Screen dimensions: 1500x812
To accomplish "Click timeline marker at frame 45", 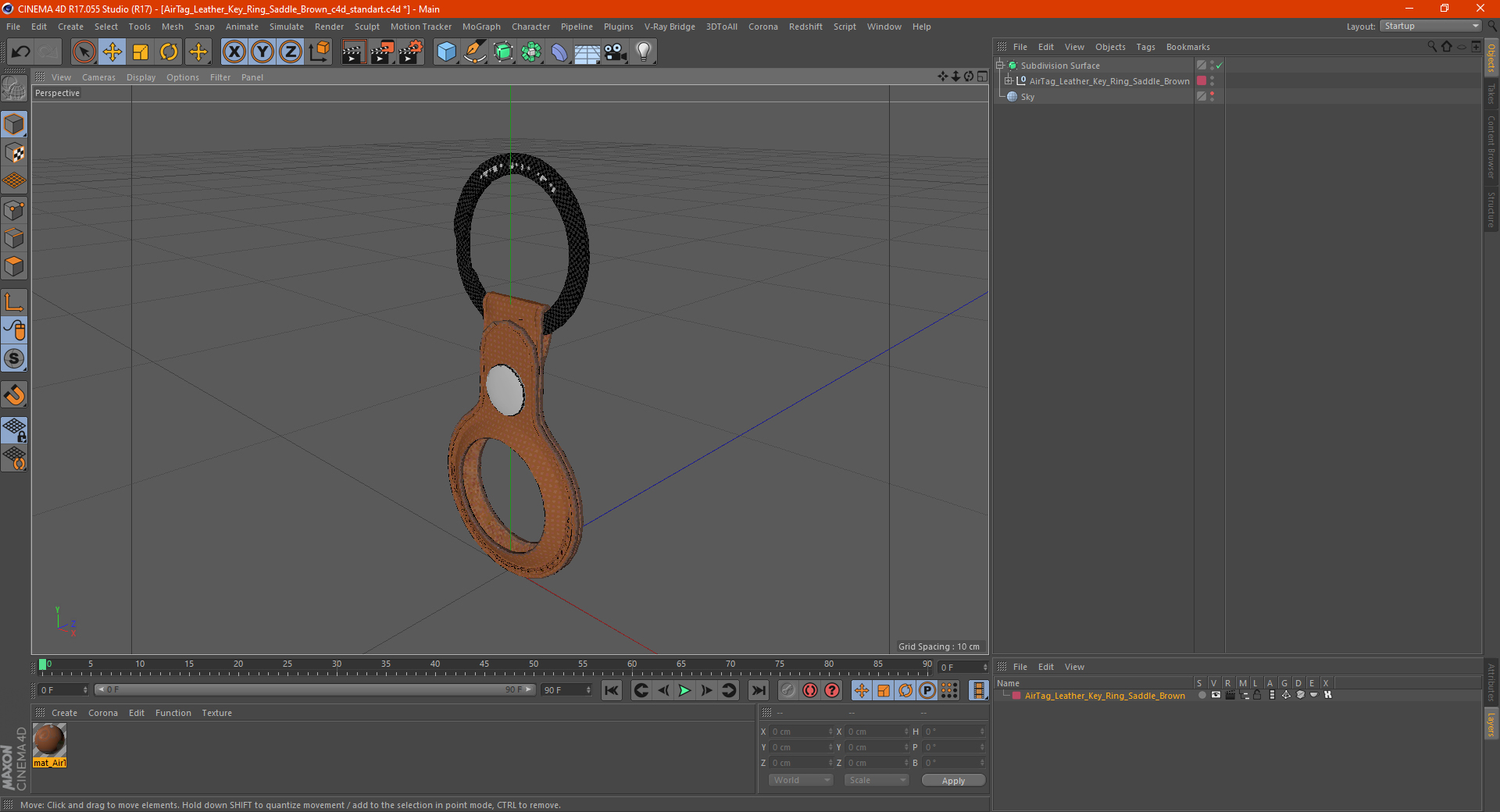I will point(484,665).
